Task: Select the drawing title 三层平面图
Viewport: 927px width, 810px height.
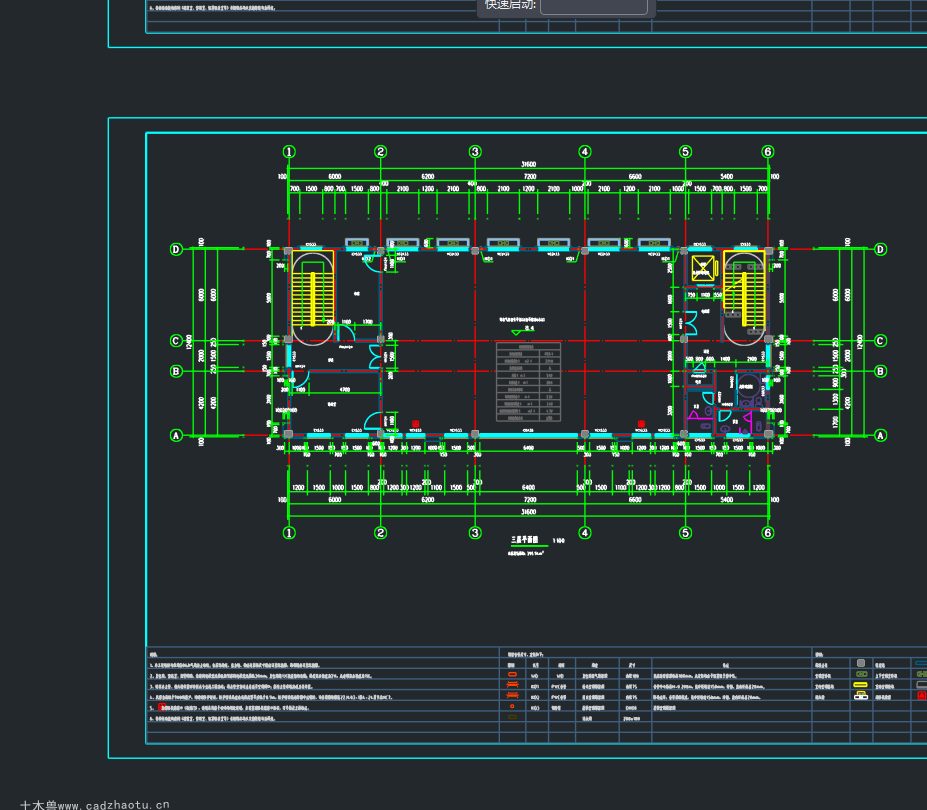Action: pyautogui.click(x=524, y=540)
